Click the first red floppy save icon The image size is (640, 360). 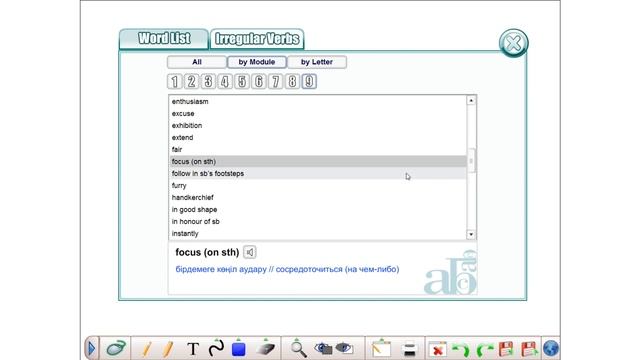(506, 349)
